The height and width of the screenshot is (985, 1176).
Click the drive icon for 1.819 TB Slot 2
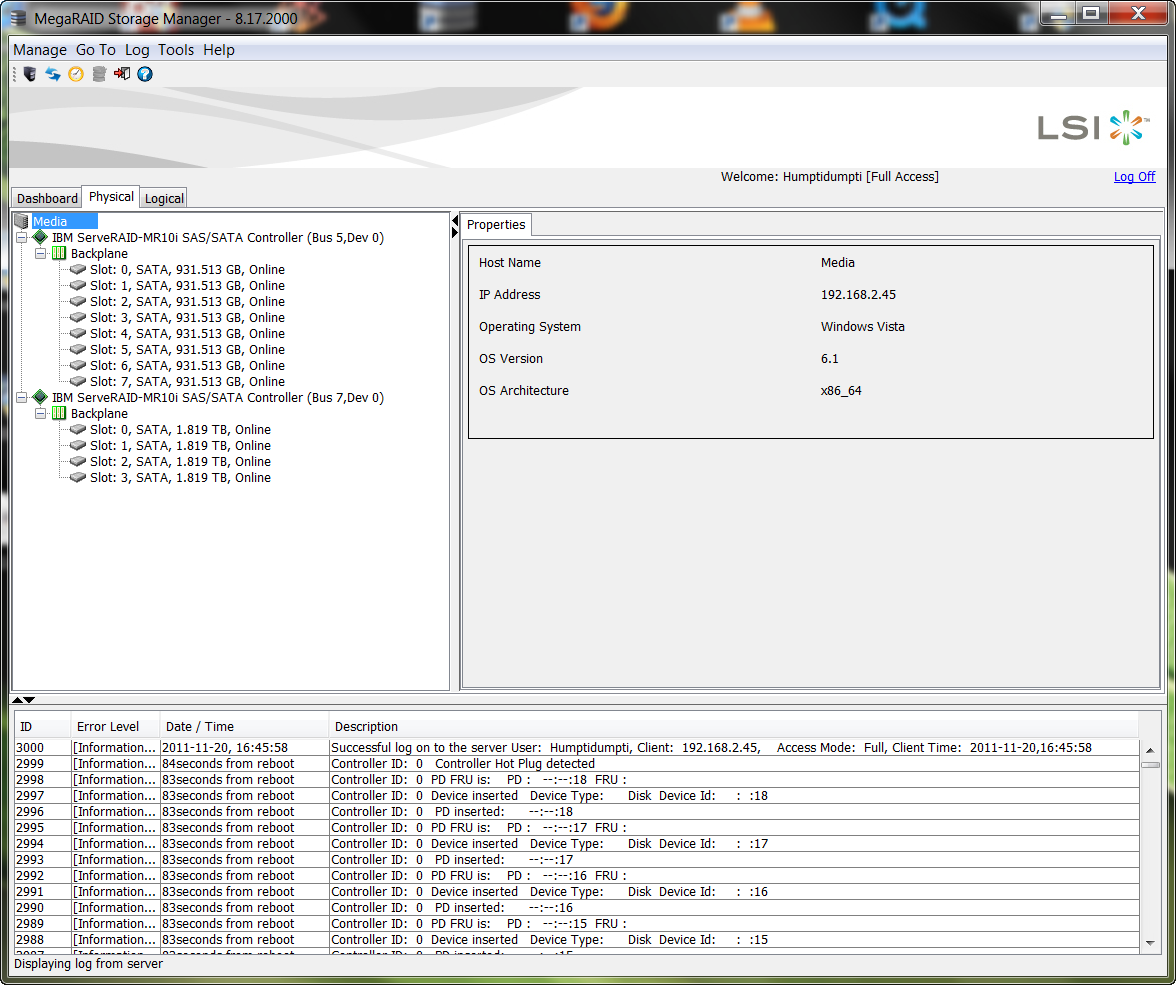pos(77,461)
